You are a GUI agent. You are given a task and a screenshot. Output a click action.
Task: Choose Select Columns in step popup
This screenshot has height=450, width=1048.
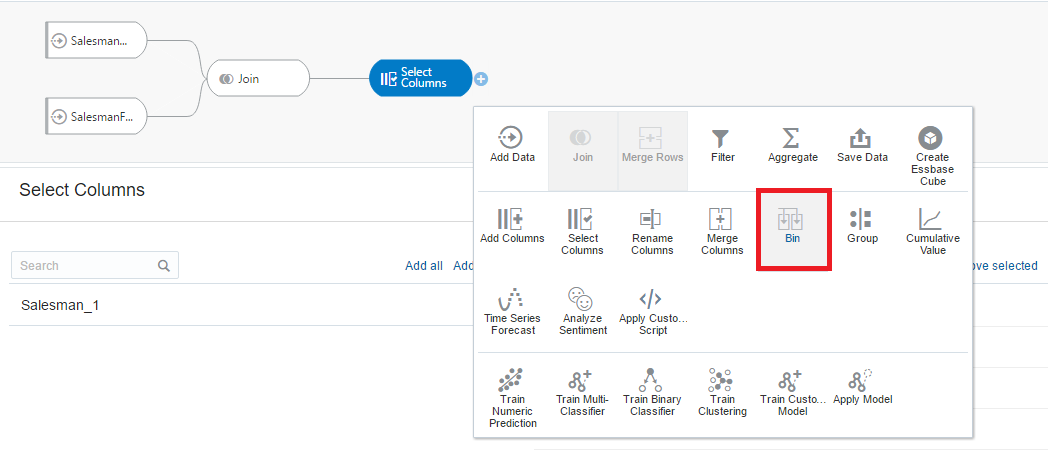coord(582,232)
